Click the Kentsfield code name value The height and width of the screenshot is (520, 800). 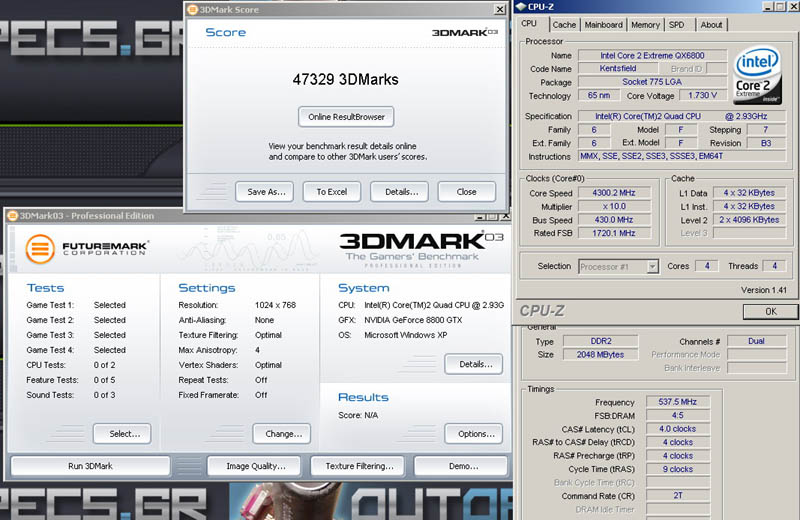point(617,68)
